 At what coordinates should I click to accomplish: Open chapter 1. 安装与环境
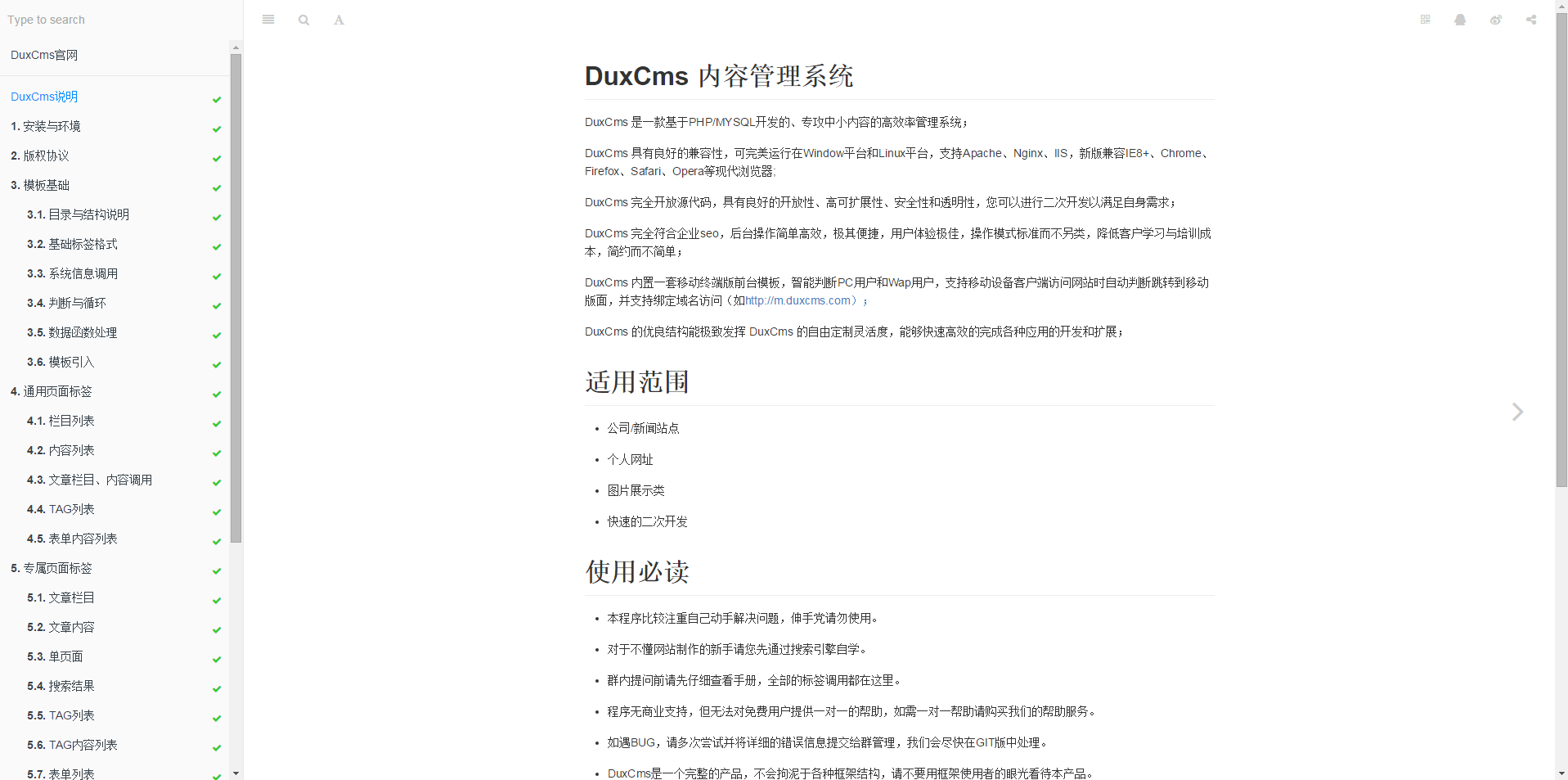[46, 126]
